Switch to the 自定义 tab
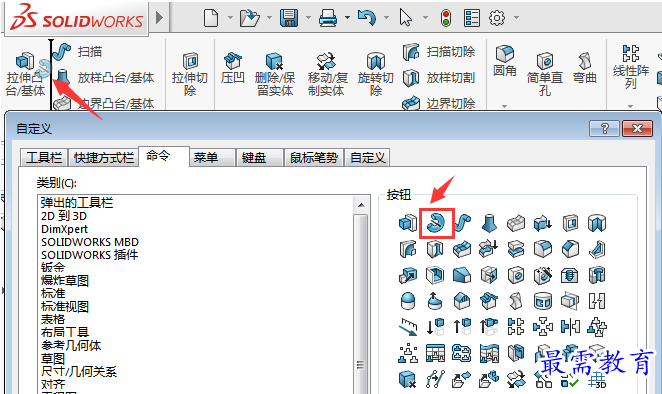The width and height of the screenshot is (662, 394). pyautogui.click(x=368, y=158)
